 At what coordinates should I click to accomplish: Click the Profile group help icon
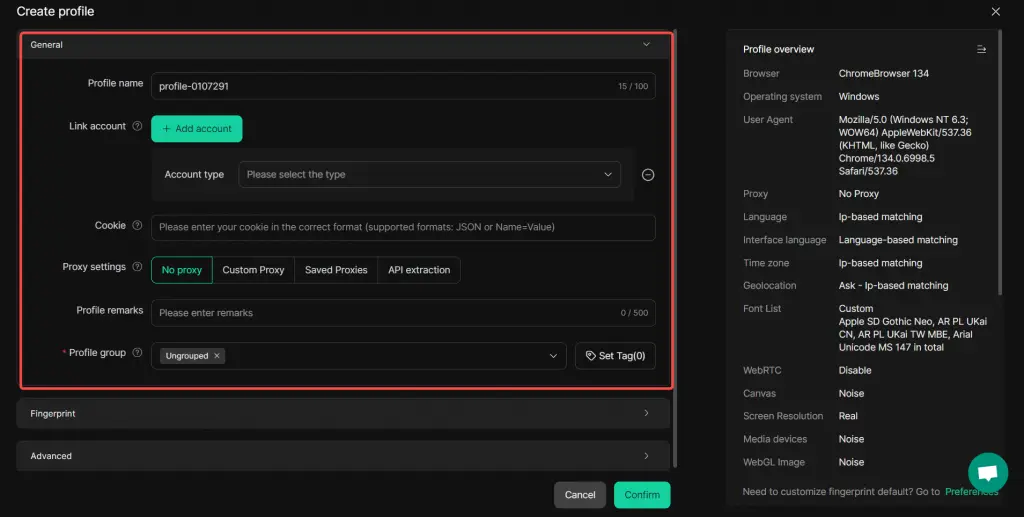pos(137,353)
